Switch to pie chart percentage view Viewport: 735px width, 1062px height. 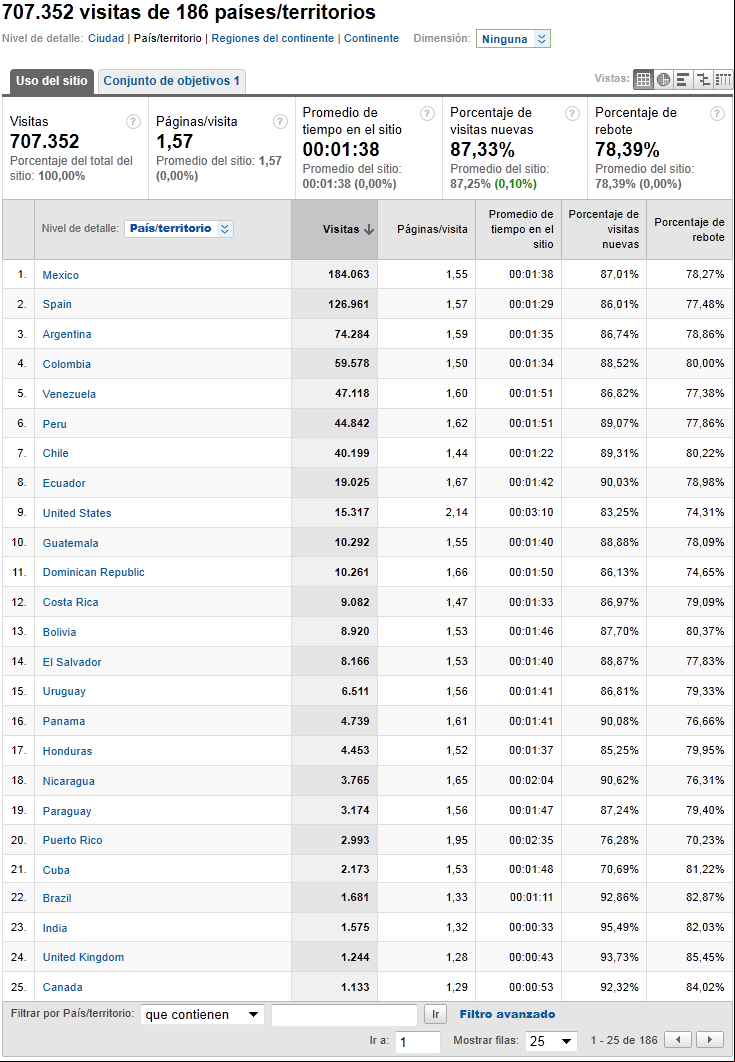[x=663, y=80]
